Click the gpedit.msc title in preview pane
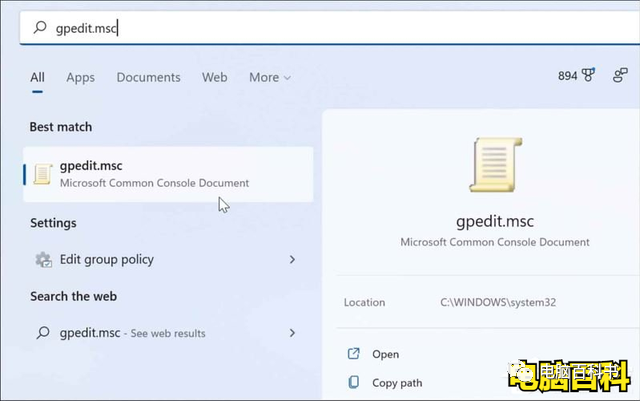 [495, 221]
